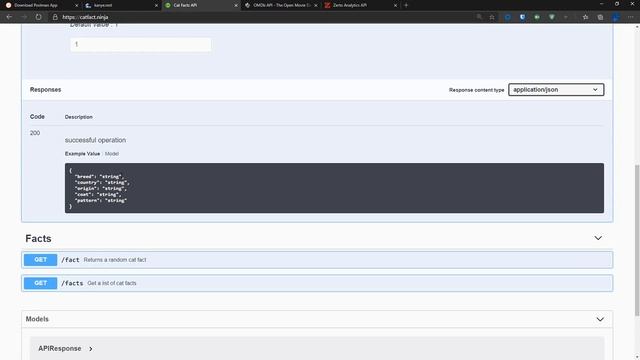640x360 pixels.
Task: Collapse the Facts section with its chevron
Action: (598, 238)
